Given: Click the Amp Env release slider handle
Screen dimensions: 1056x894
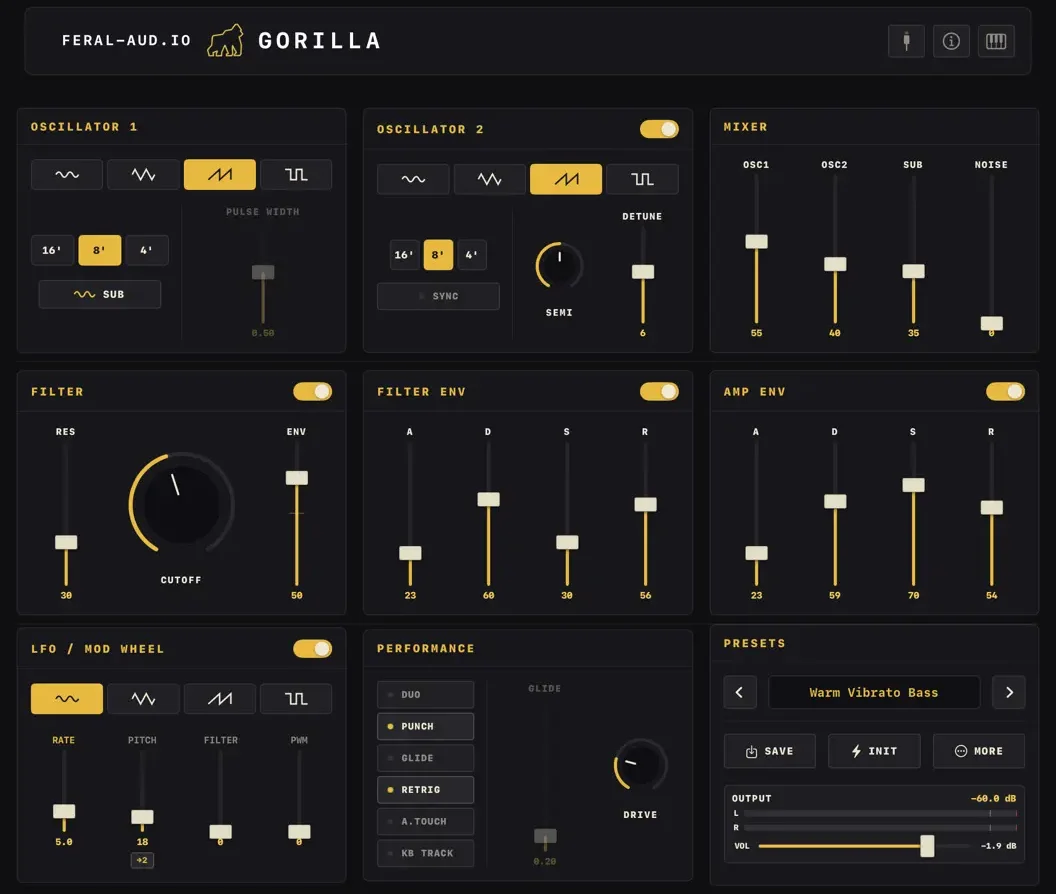Looking at the screenshot, I should [991, 507].
